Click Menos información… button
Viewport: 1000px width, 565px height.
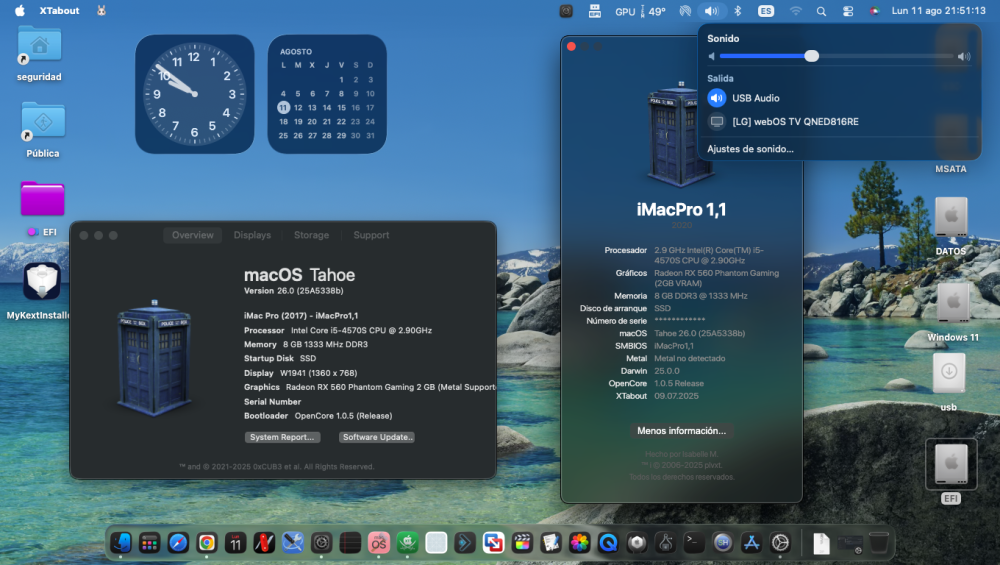coord(681,431)
